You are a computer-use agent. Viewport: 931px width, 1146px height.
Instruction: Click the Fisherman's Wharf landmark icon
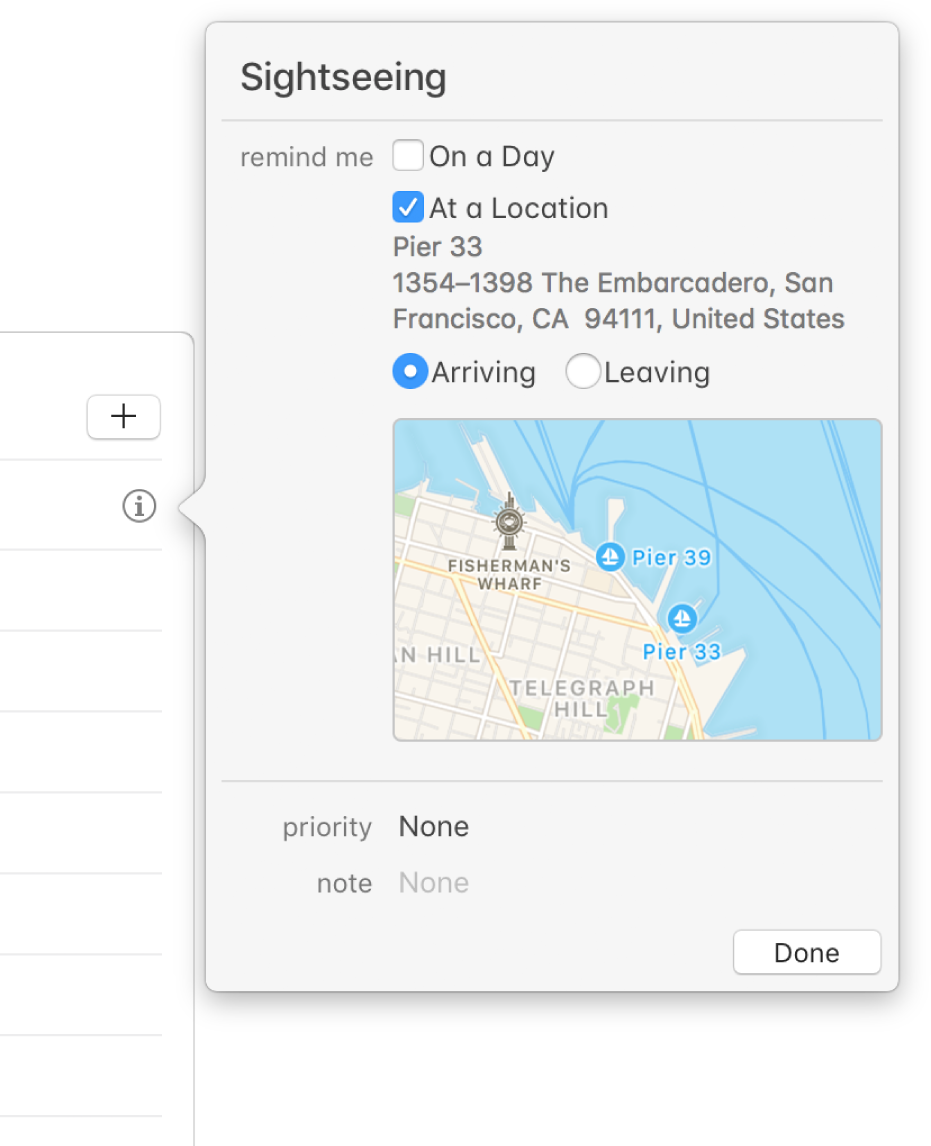pyautogui.click(x=509, y=522)
